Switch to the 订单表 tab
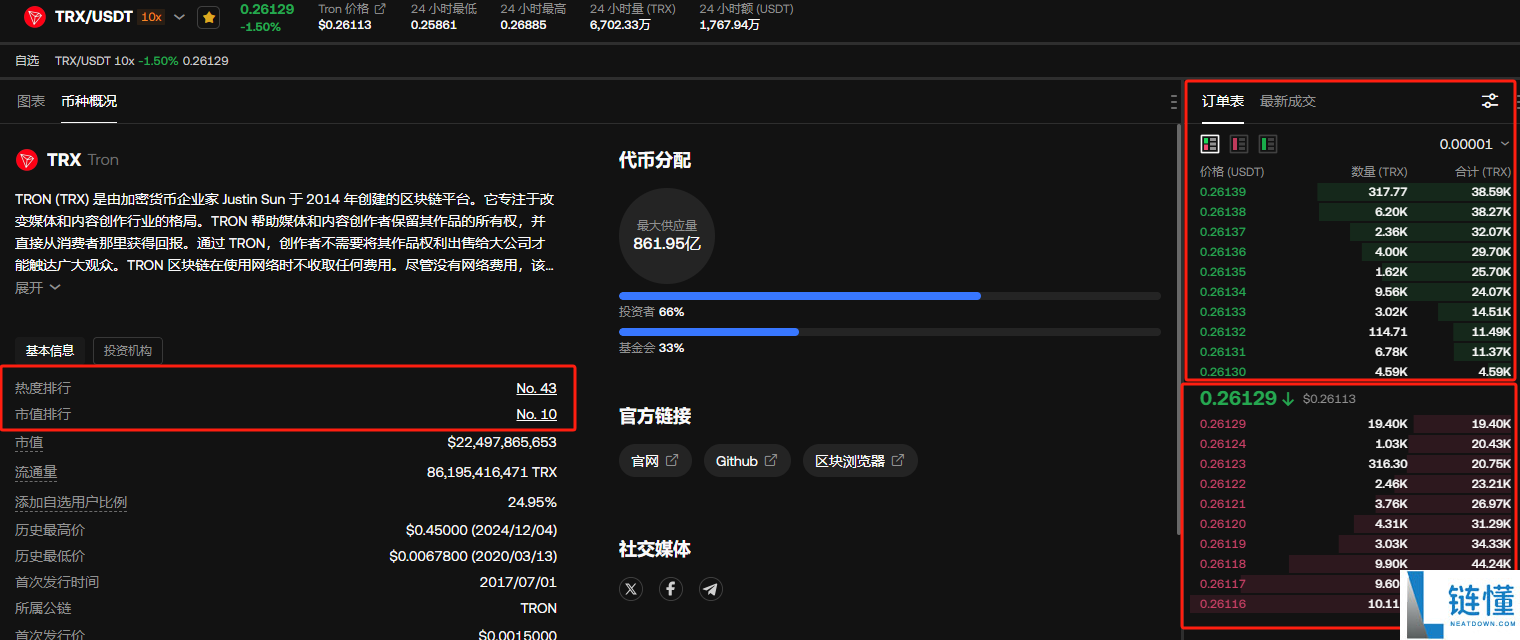The image size is (1520, 640). [1223, 101]
